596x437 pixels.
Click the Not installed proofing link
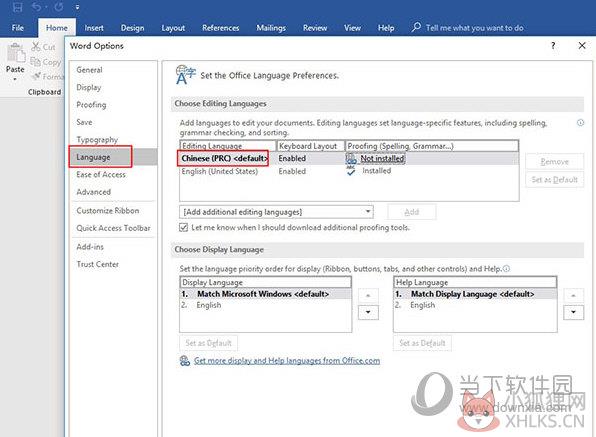coord(382,158)
